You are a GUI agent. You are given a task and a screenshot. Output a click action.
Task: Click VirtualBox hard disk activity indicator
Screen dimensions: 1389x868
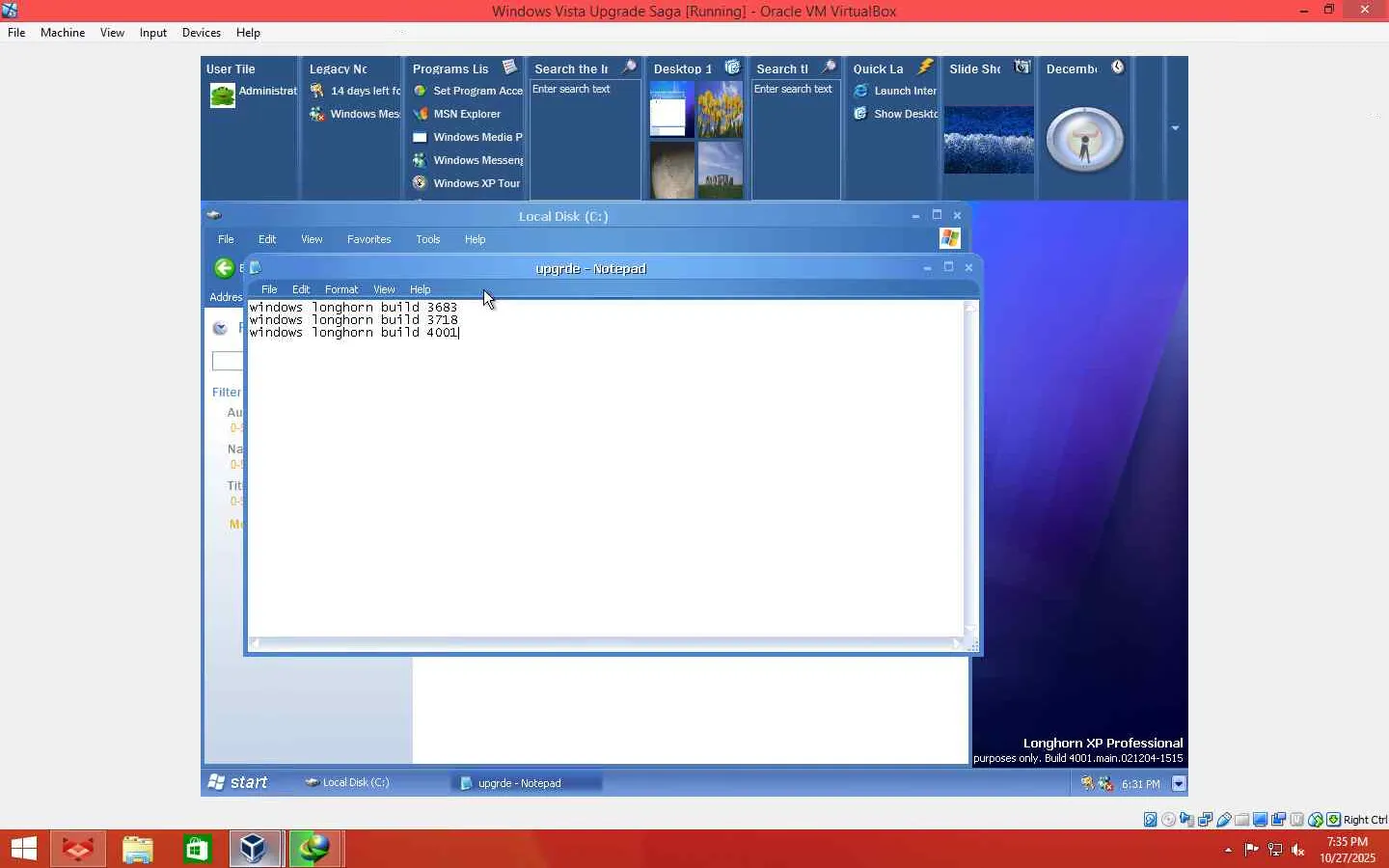(1151, 820)
